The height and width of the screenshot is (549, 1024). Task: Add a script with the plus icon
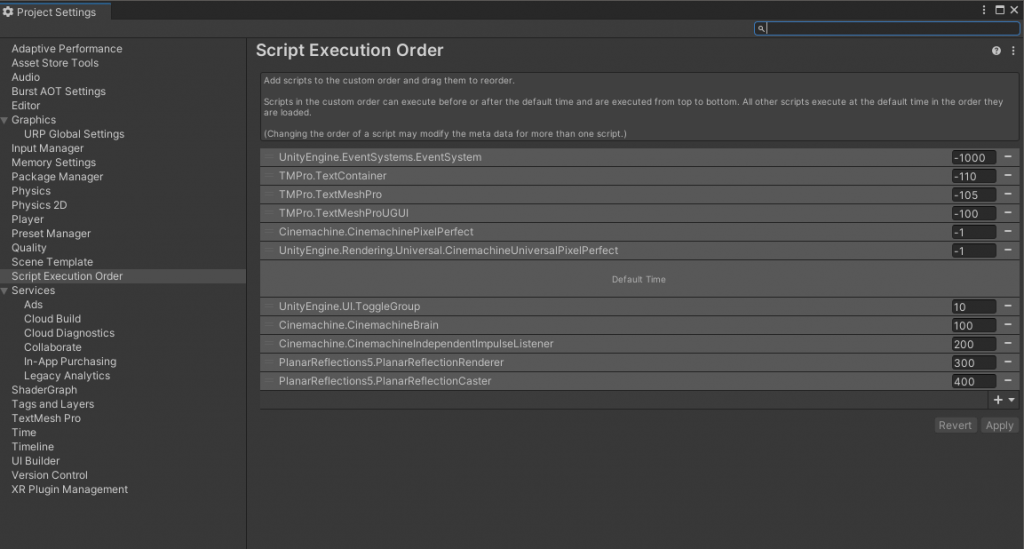tap(998, 400)
